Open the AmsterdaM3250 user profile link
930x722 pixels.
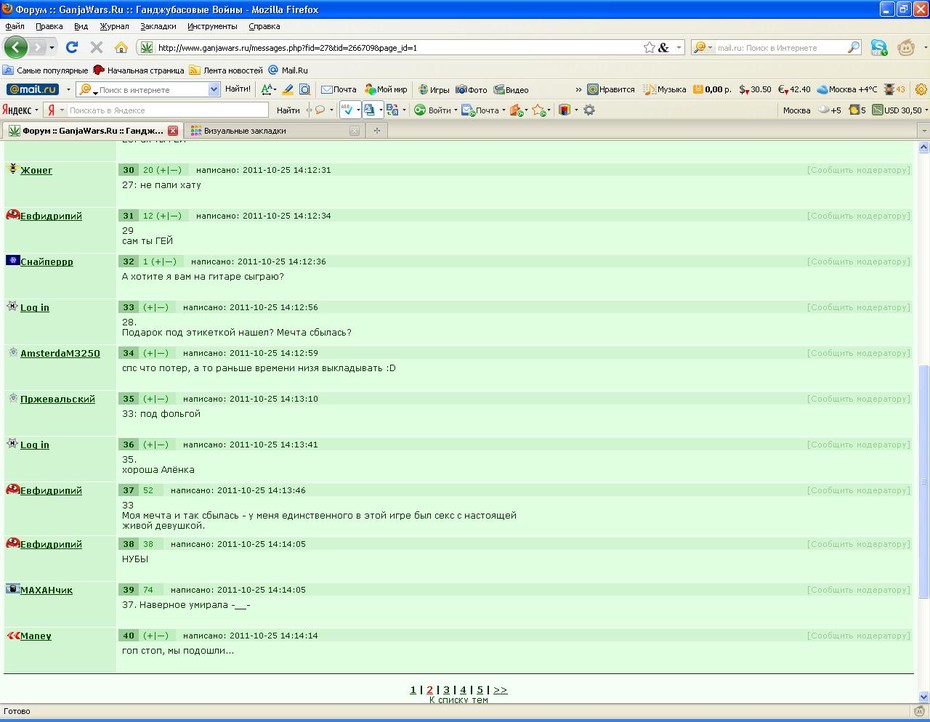point(60,353)
